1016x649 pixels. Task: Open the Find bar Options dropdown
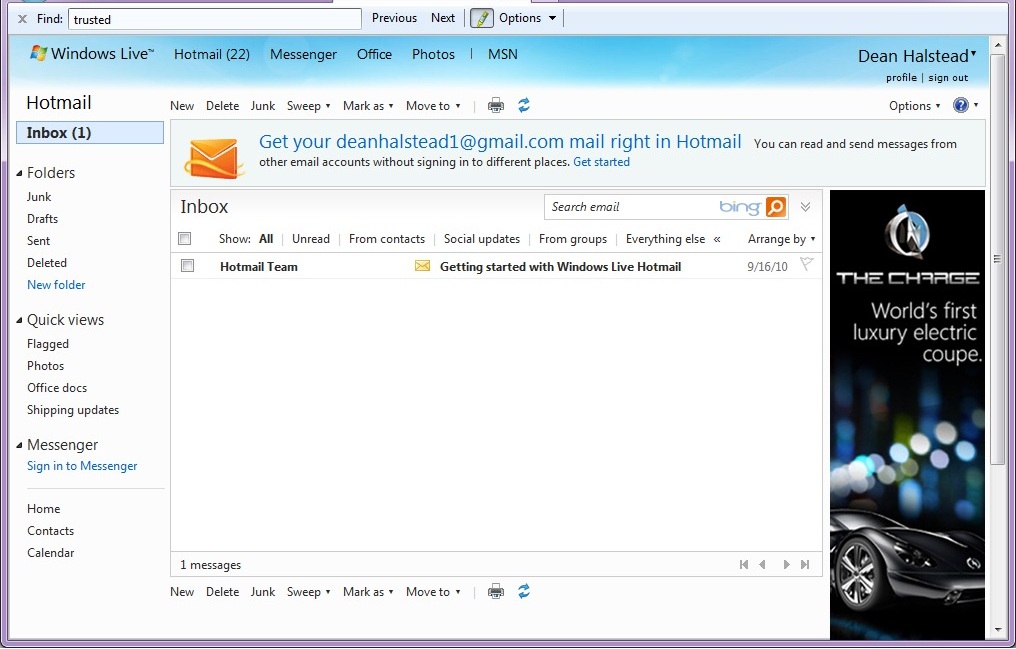click(527, 18)
